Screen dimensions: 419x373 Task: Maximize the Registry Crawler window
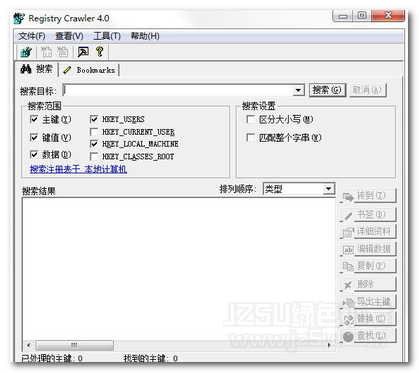[362, 16]
